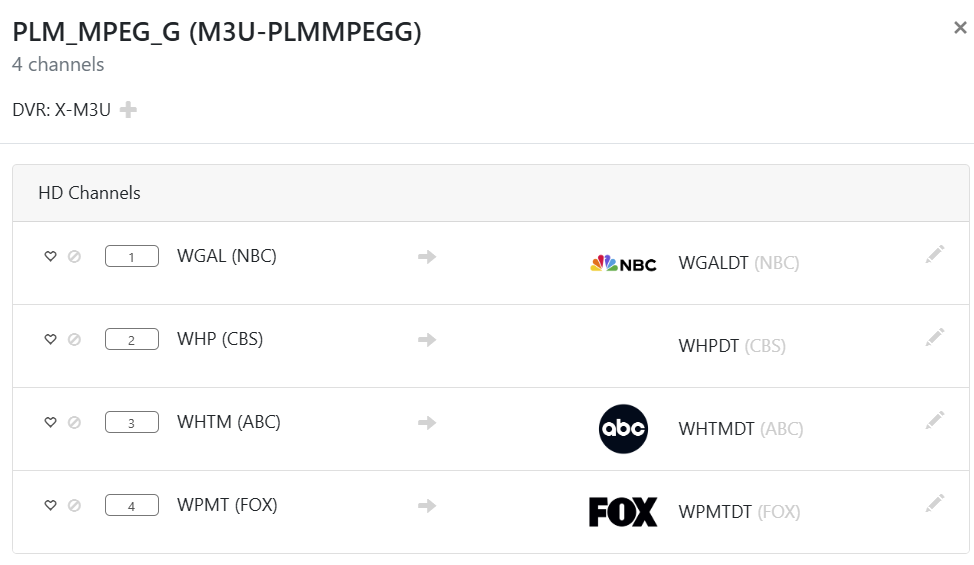Screen dimensions: 974x565
Task: Block the WHTM (ABC) channel
Action: (x=74, y=422)
